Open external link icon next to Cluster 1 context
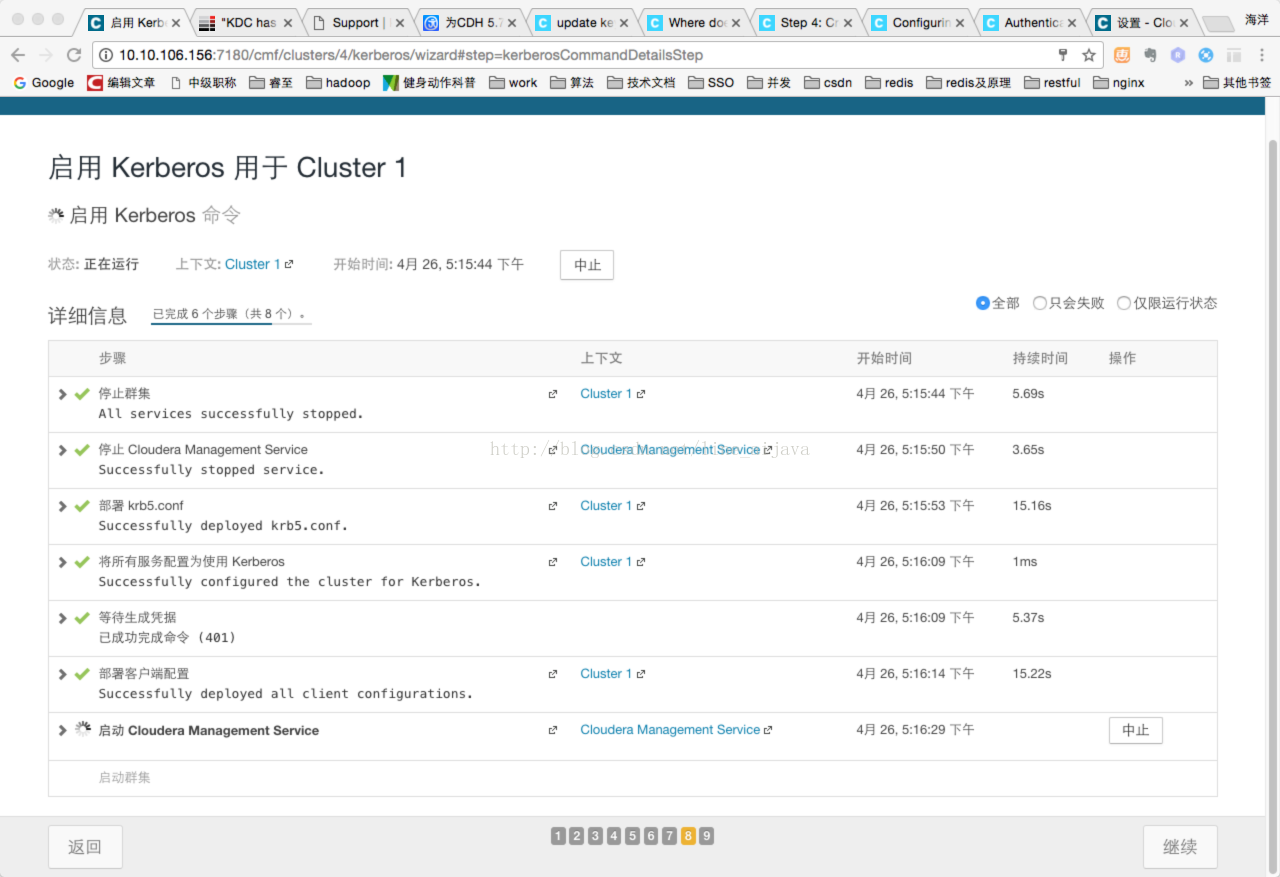The image size is (1280, 877). pyautogui.click(x=289, y=265)
